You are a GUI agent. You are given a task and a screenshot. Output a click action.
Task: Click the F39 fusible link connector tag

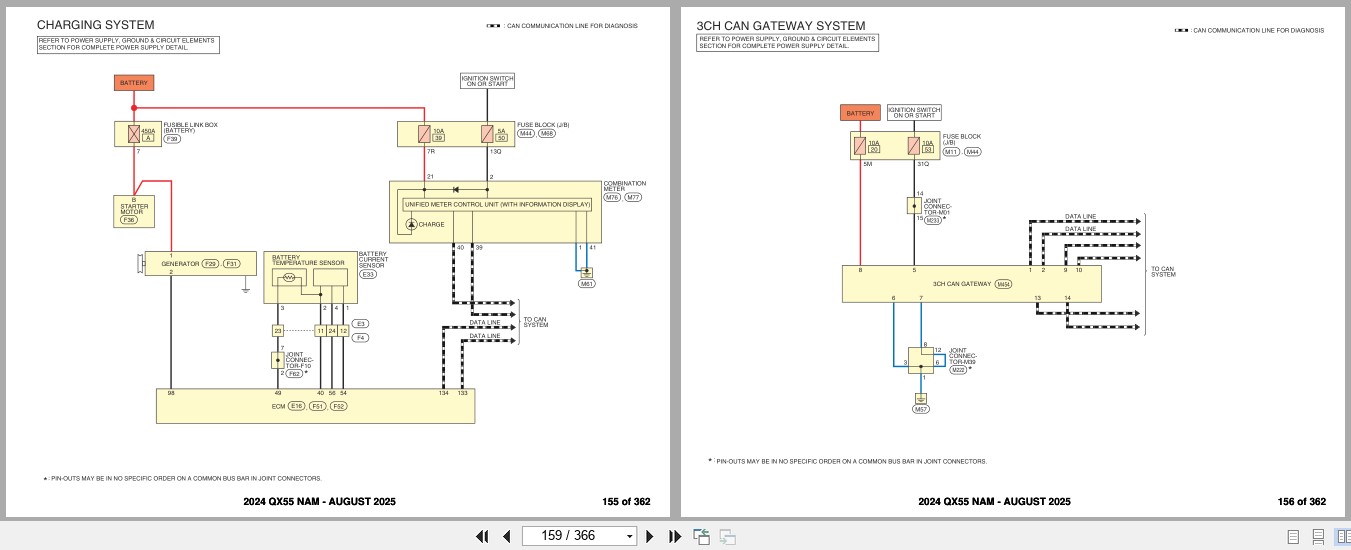[173, 139]
